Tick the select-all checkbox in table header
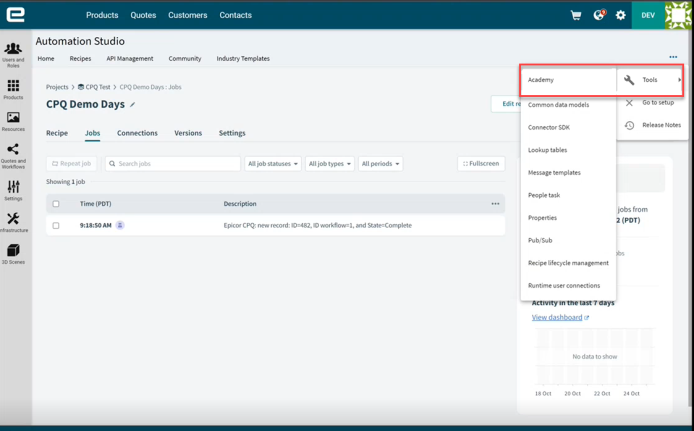This screenshot has width=694, height=431. point(56,204)
